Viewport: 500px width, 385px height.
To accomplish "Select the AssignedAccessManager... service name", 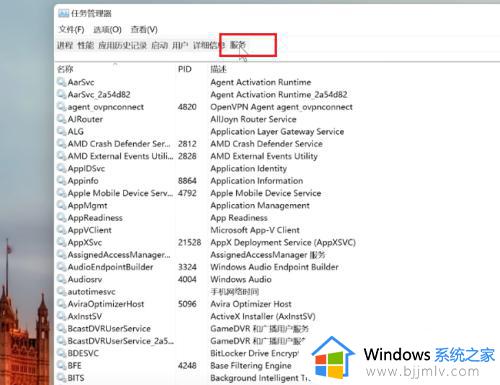I will [x=119, y=255].
